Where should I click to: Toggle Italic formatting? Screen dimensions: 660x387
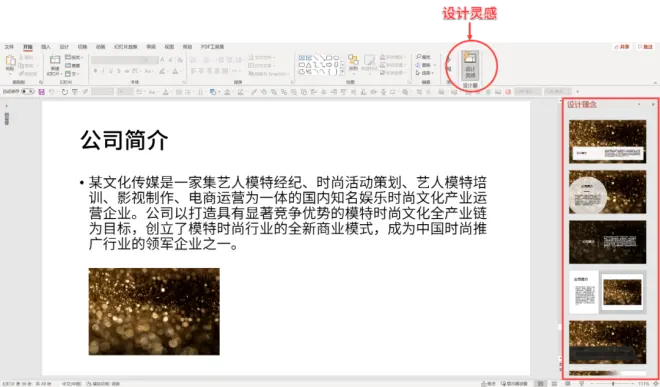[x=103, y=71]
